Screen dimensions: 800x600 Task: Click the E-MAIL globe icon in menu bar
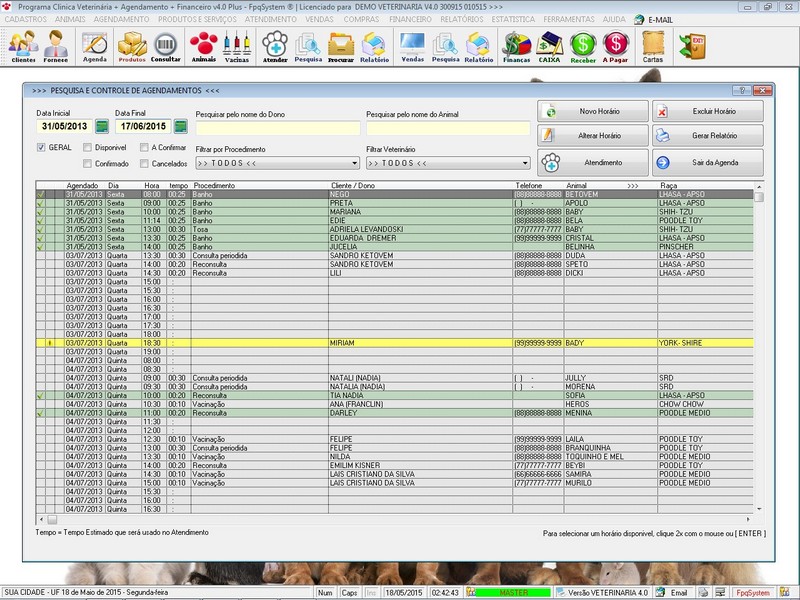coord(639,20)
